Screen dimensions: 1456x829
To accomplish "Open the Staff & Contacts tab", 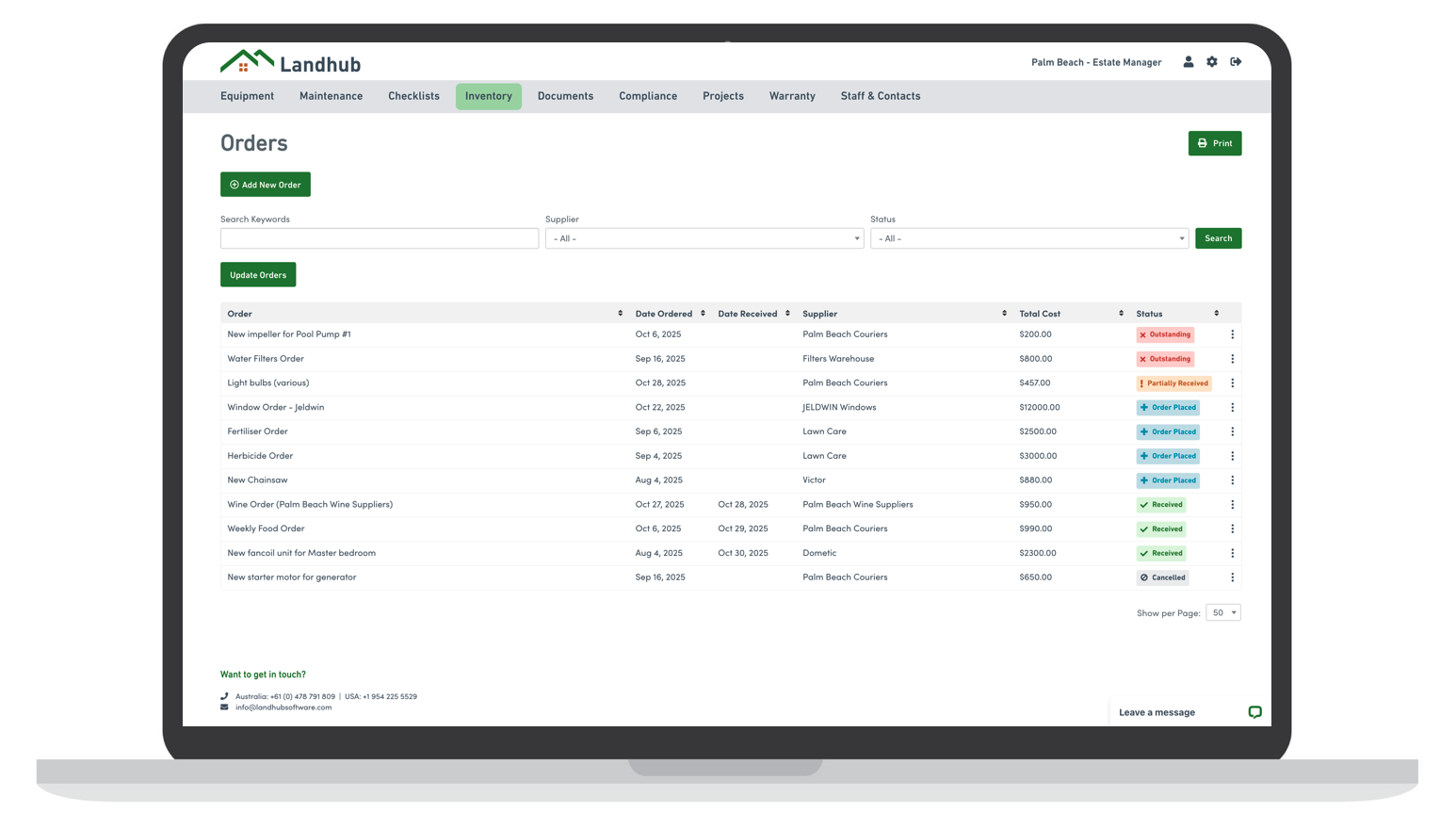I will point(880,96).
